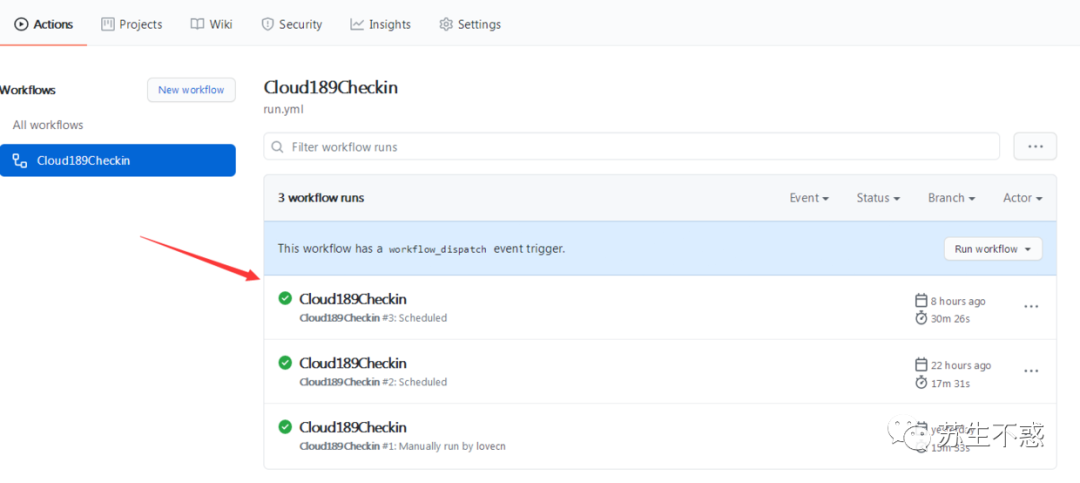The image size is (1080, 483).
Task: Click the bold Cloud189Checkin link in the #2: Scheduled line
Action: point(340,382)
